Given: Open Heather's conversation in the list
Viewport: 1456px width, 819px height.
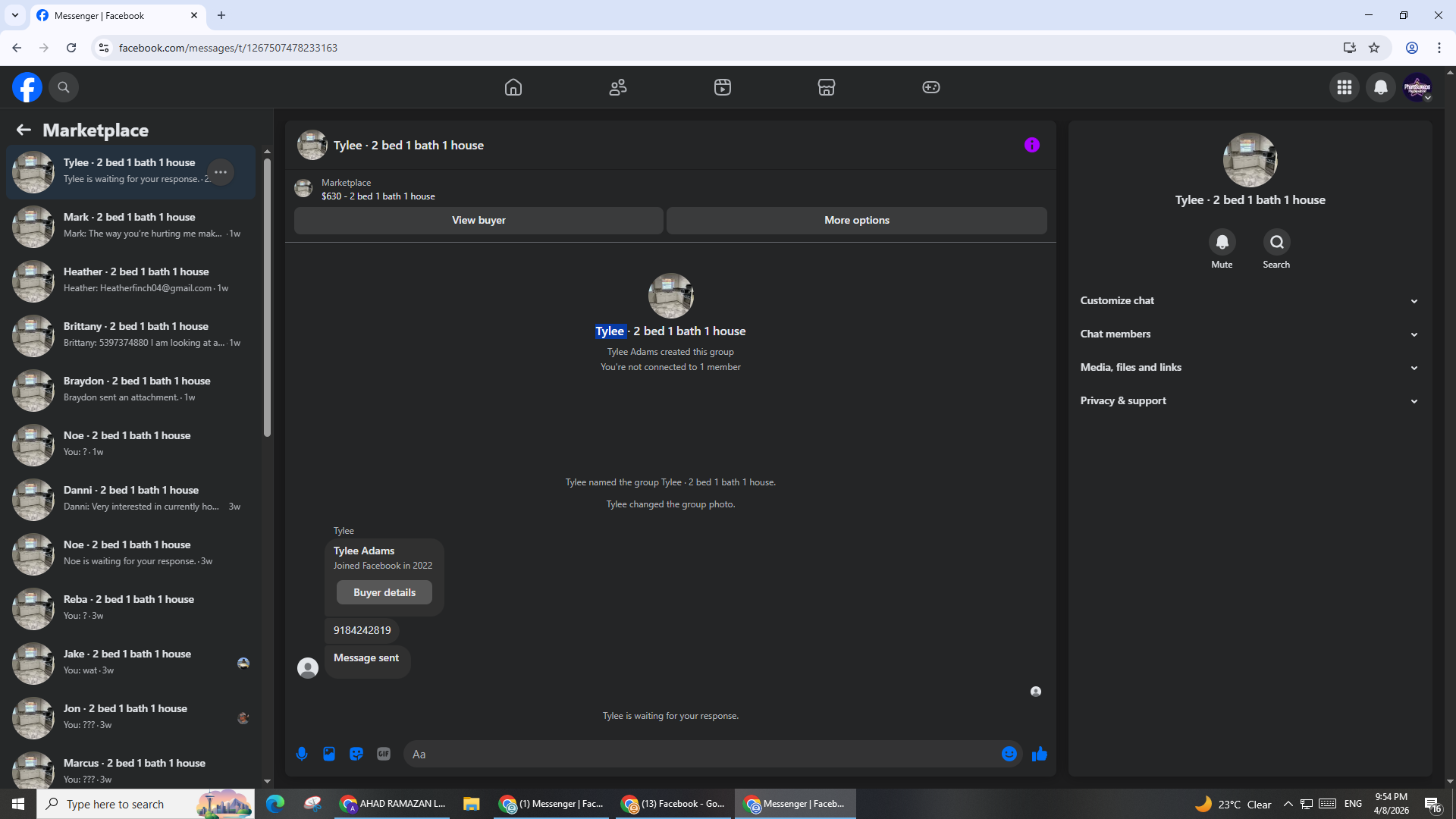Looking at the screenshot, I should coord(130,281).
